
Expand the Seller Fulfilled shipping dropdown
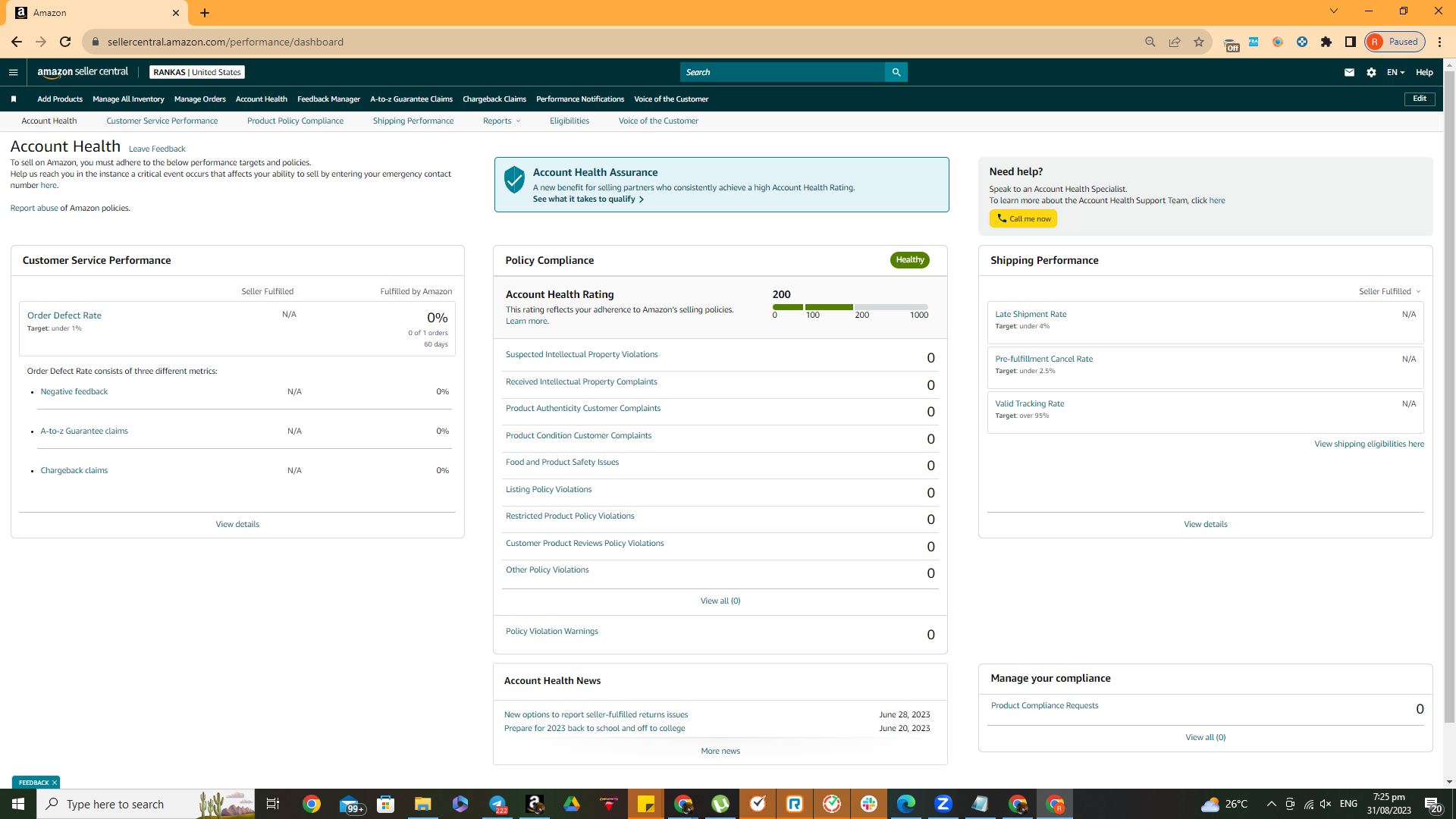pyautogui.click(x=1389, y=292)
